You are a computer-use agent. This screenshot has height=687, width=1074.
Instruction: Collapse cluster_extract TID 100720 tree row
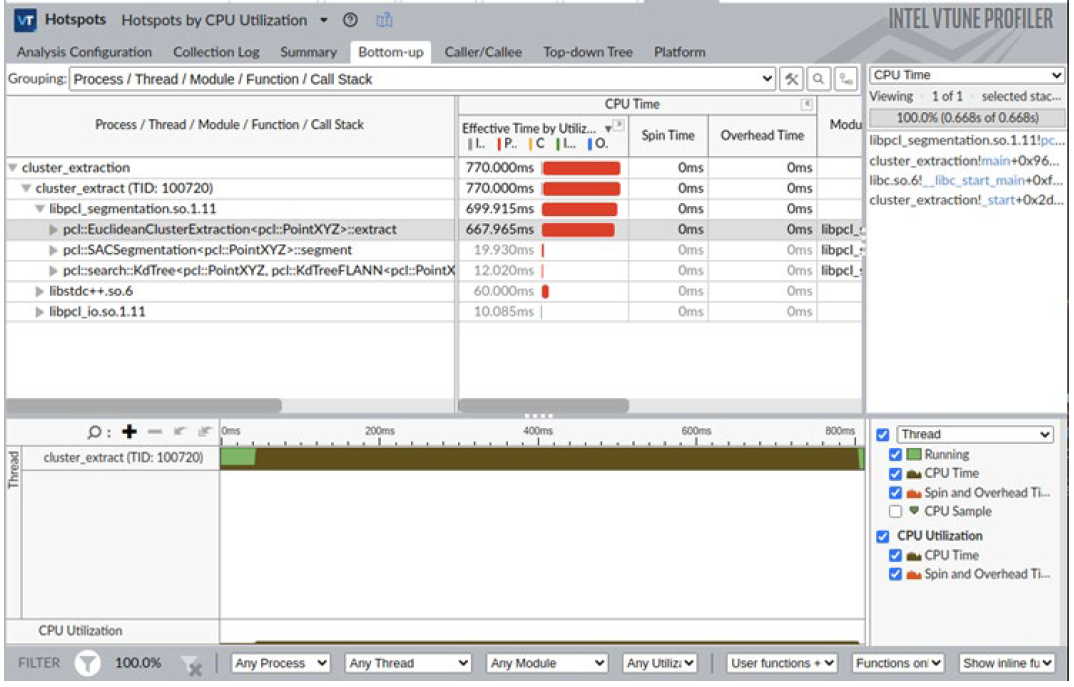pyautogui.click(x=26, y=188)
